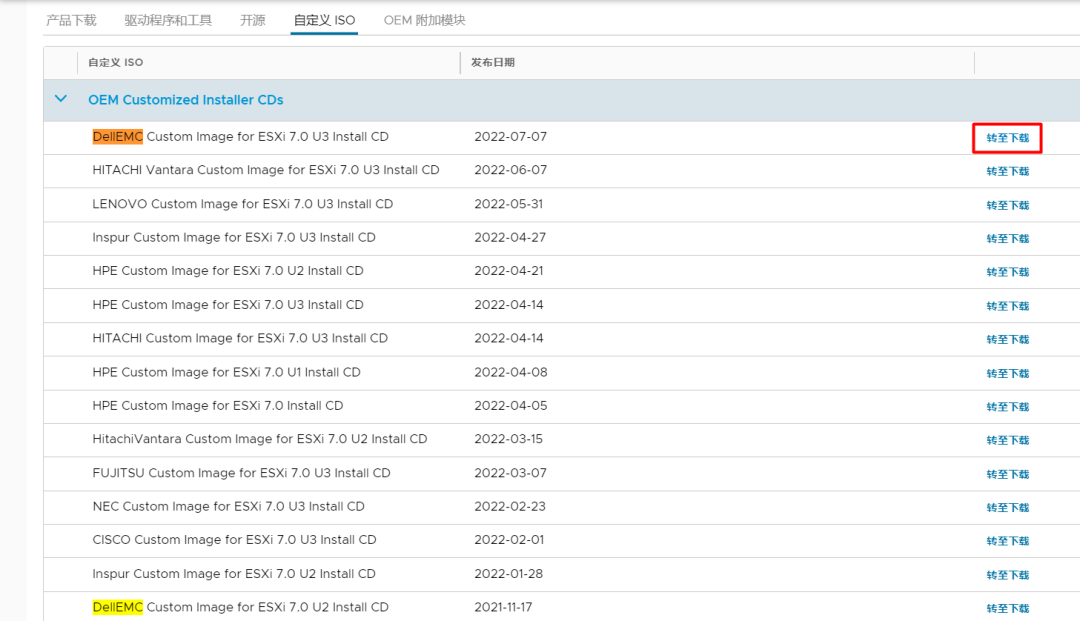Collapse the OEM Customized Installer CDs group
1080x621 pixels.
point(61,99)
